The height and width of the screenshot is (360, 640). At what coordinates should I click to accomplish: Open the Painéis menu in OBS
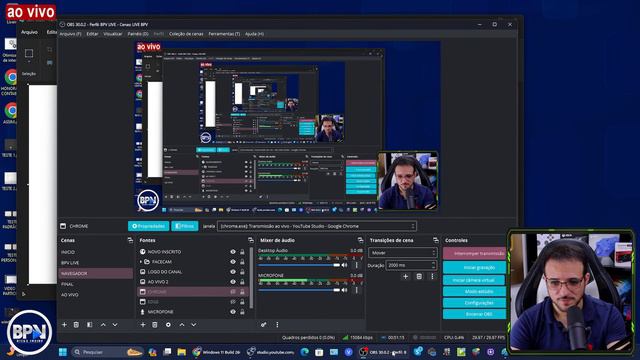138,34
